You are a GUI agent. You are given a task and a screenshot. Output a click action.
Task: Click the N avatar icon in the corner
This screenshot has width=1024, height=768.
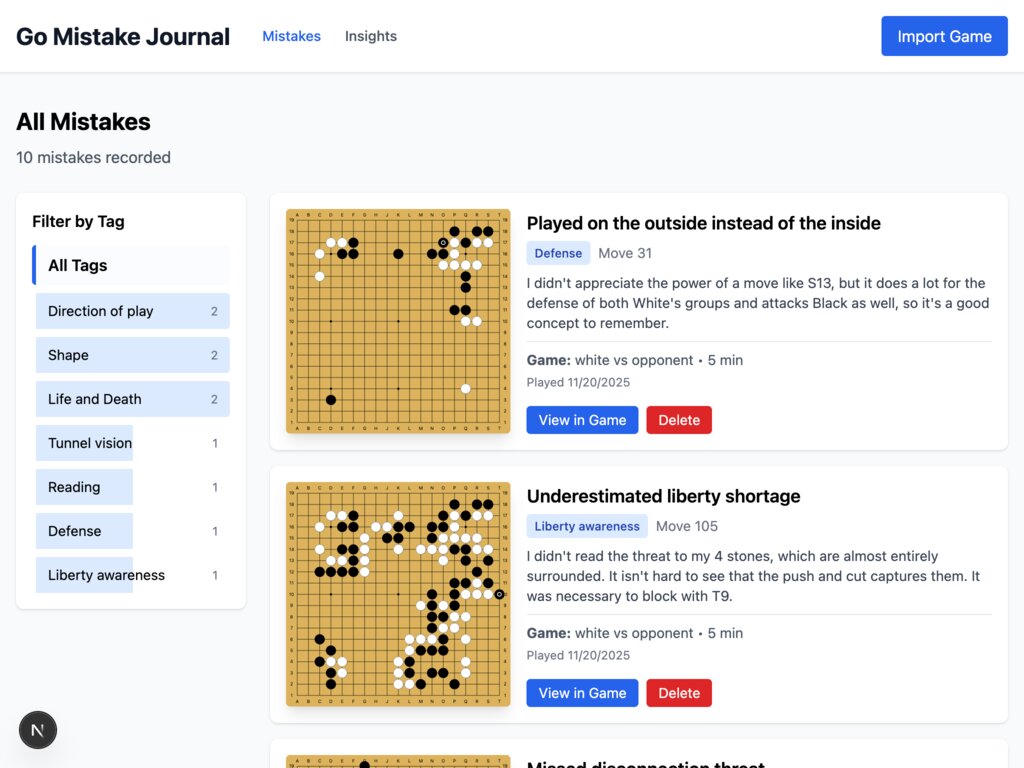38,730
